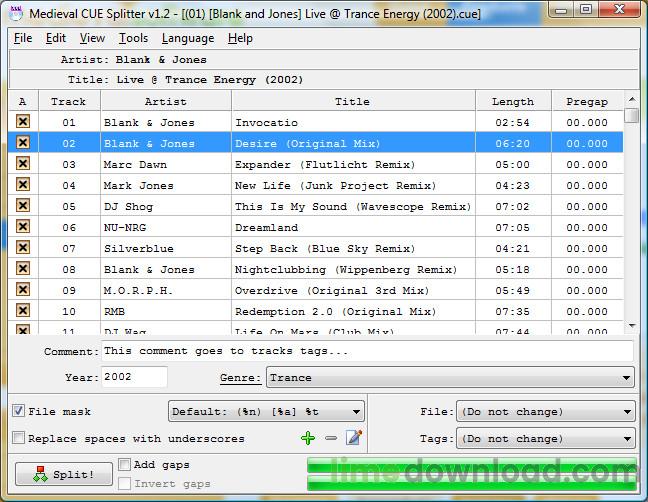Enable Replace spaces with underscores
Image resolution: width=648 pixels, height=502 pixels.
19,438
